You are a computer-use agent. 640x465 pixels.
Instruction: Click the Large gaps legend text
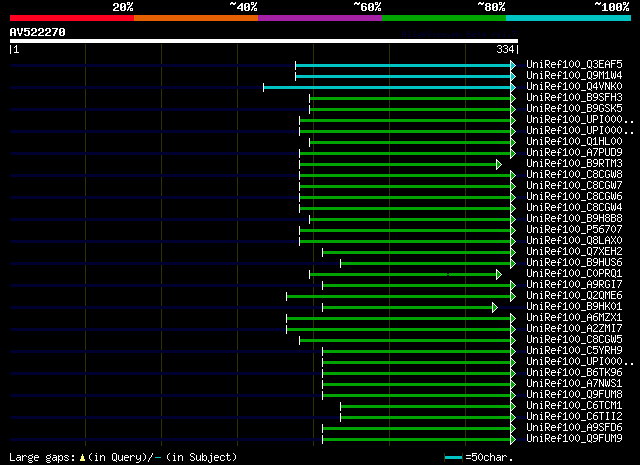click(x=123, y=457)
